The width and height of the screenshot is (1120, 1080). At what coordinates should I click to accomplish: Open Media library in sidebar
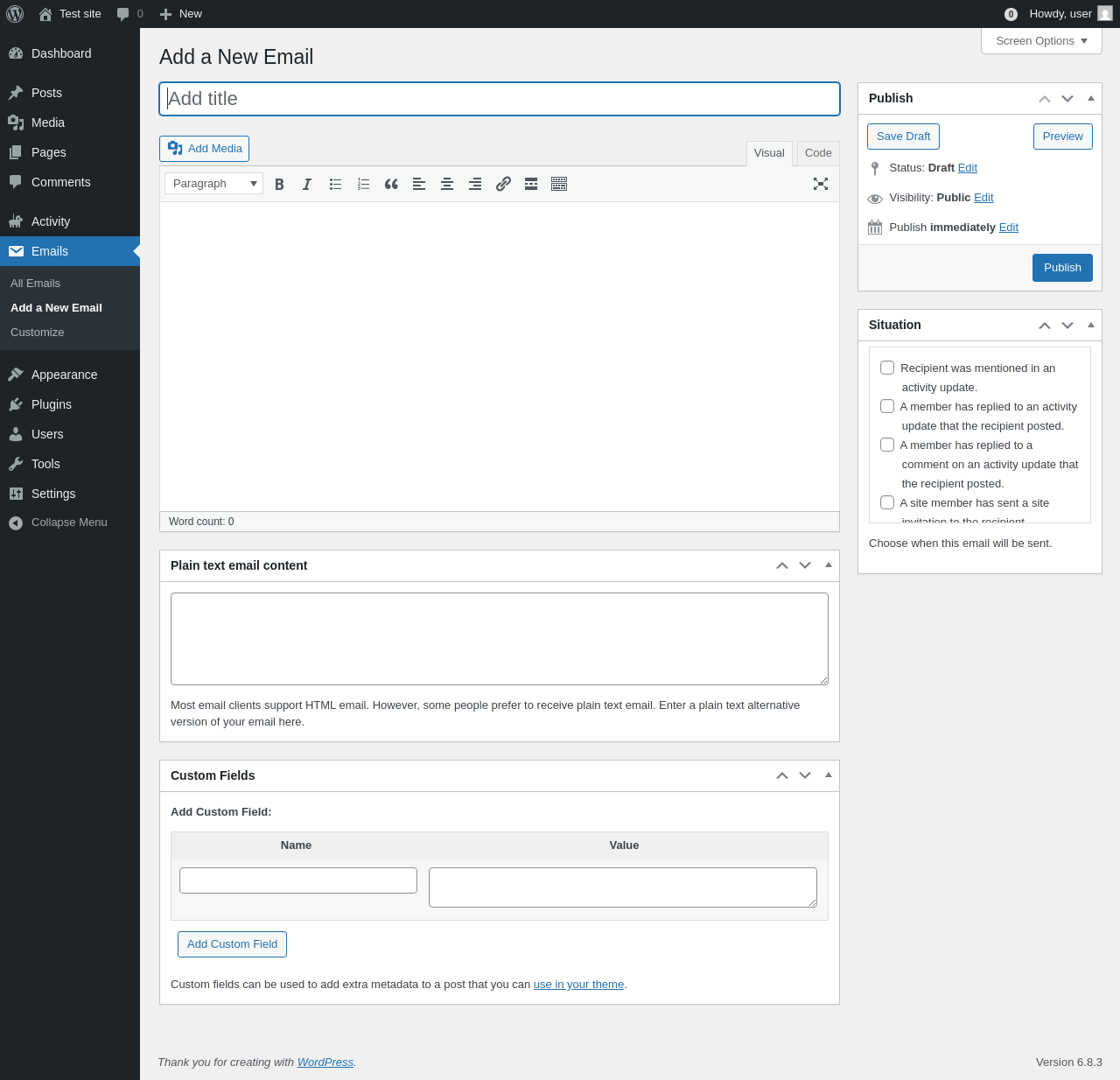click(70, 123)
